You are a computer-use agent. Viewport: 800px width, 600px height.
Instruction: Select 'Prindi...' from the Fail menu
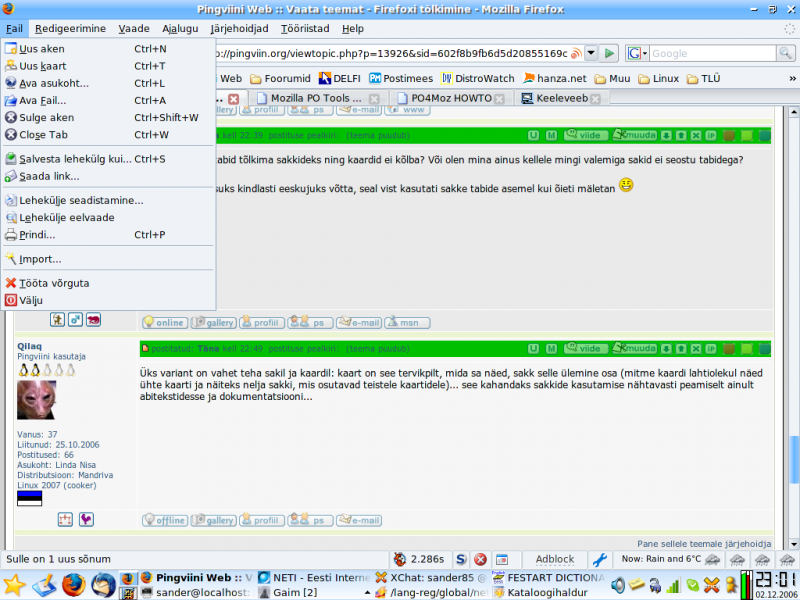(x=108, y=235)
